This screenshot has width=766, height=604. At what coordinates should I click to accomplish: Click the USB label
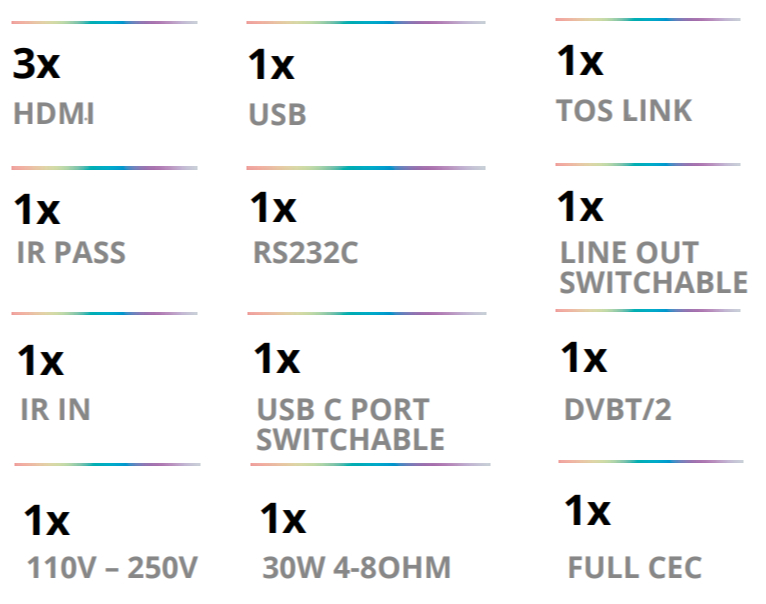(x=277, y=115)
